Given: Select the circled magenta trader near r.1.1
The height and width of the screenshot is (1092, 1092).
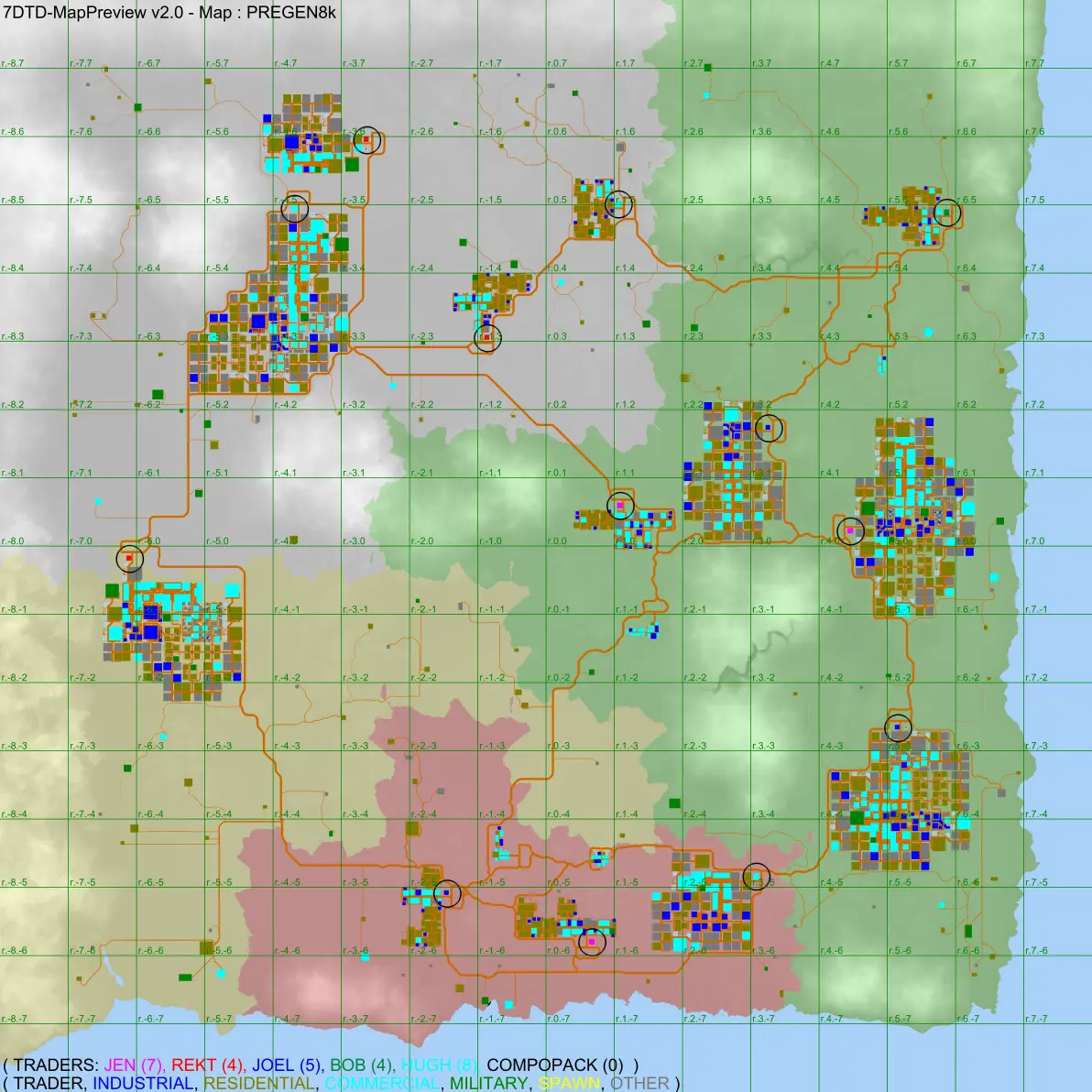Looking at the screenshot, I should [x=620, y=505].
